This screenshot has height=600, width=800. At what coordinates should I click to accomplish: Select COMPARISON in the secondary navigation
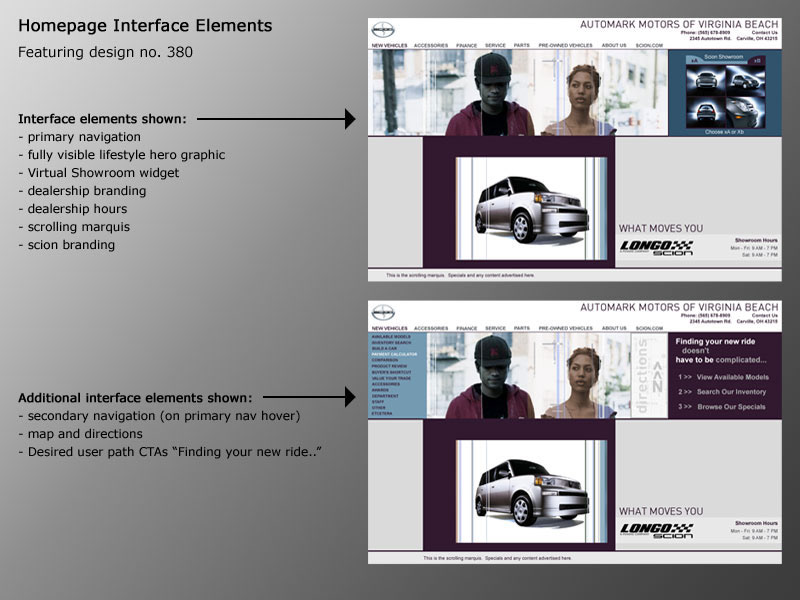pyautogui.click(x=385, y=360)
